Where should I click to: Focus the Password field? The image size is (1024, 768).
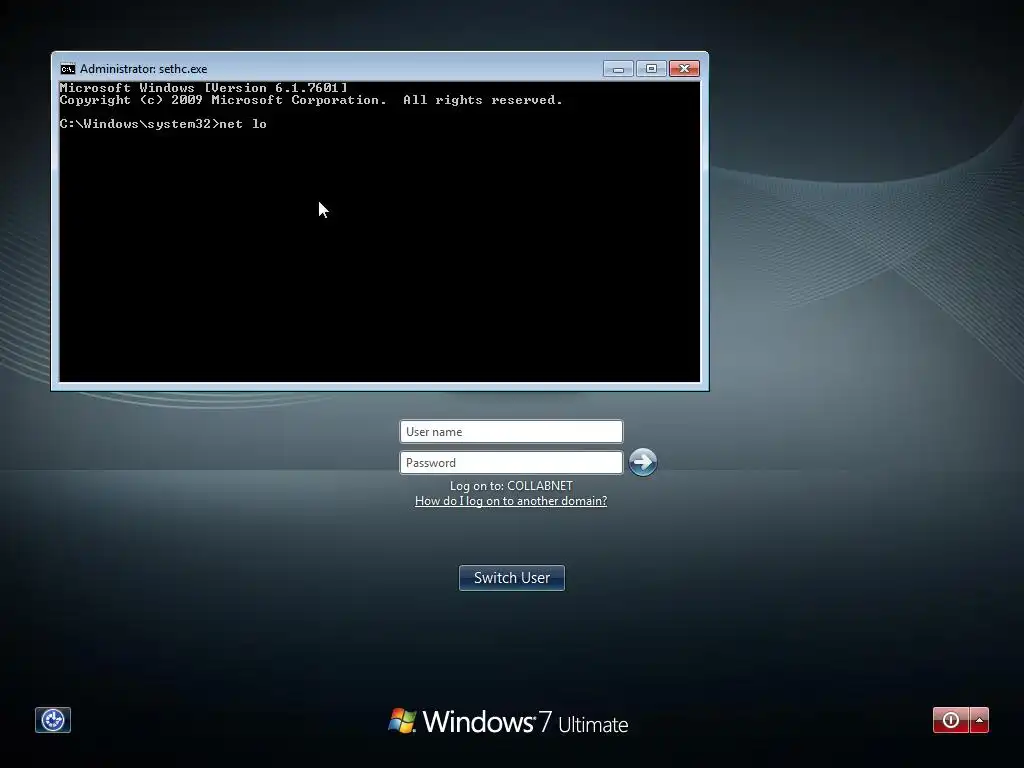click(x=511, y=462)
